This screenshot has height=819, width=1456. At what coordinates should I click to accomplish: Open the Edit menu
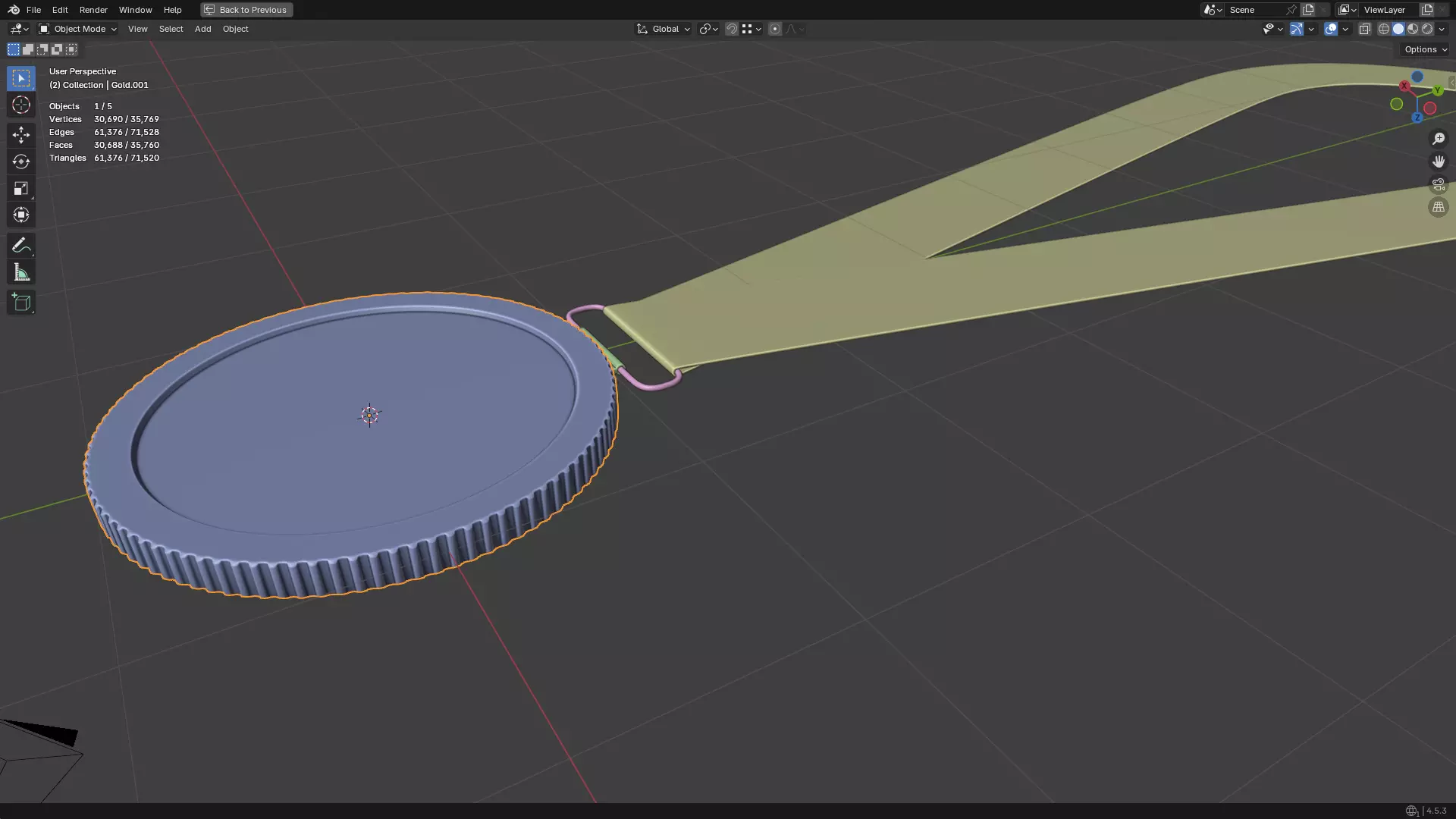(60, 10)
